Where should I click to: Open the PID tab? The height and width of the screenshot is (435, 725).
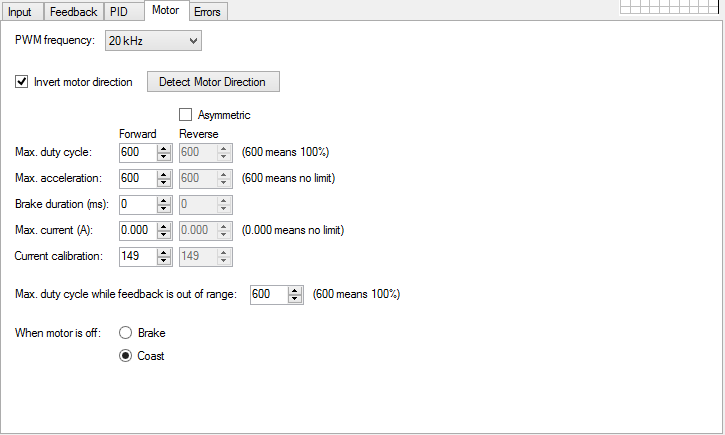[123, 12]
